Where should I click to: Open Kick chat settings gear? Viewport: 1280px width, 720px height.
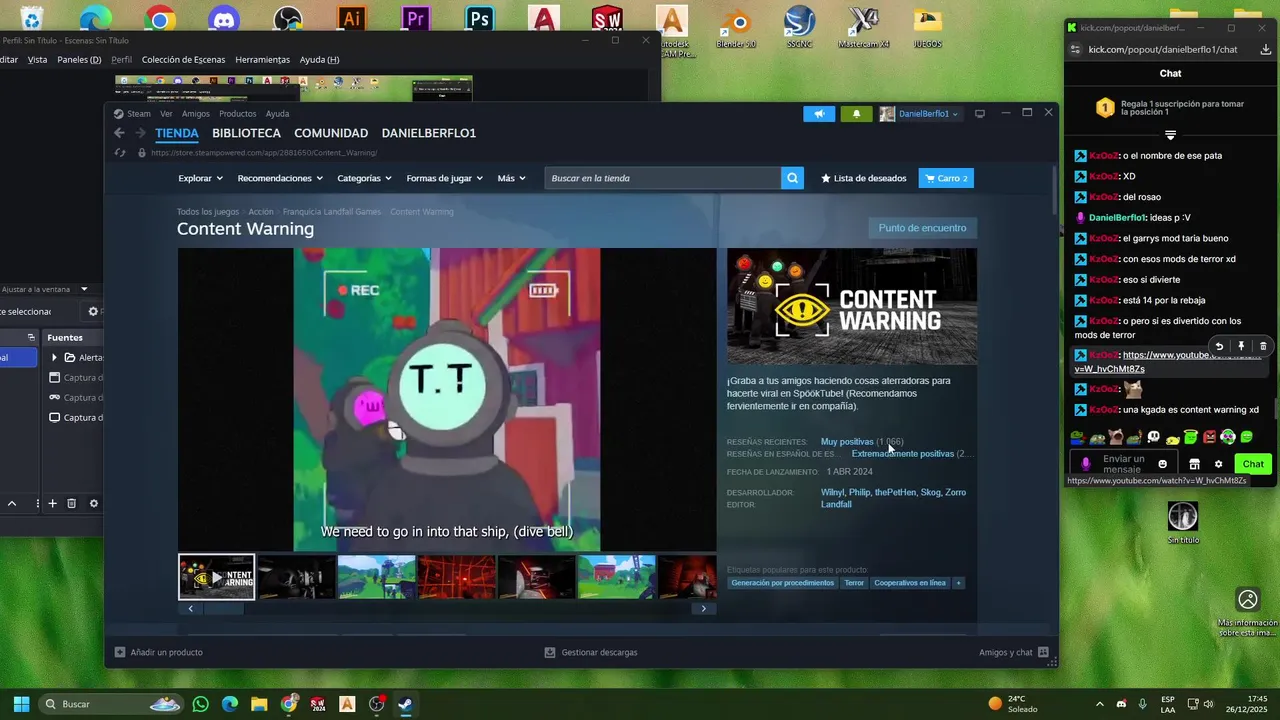[x=1218, y=464]
